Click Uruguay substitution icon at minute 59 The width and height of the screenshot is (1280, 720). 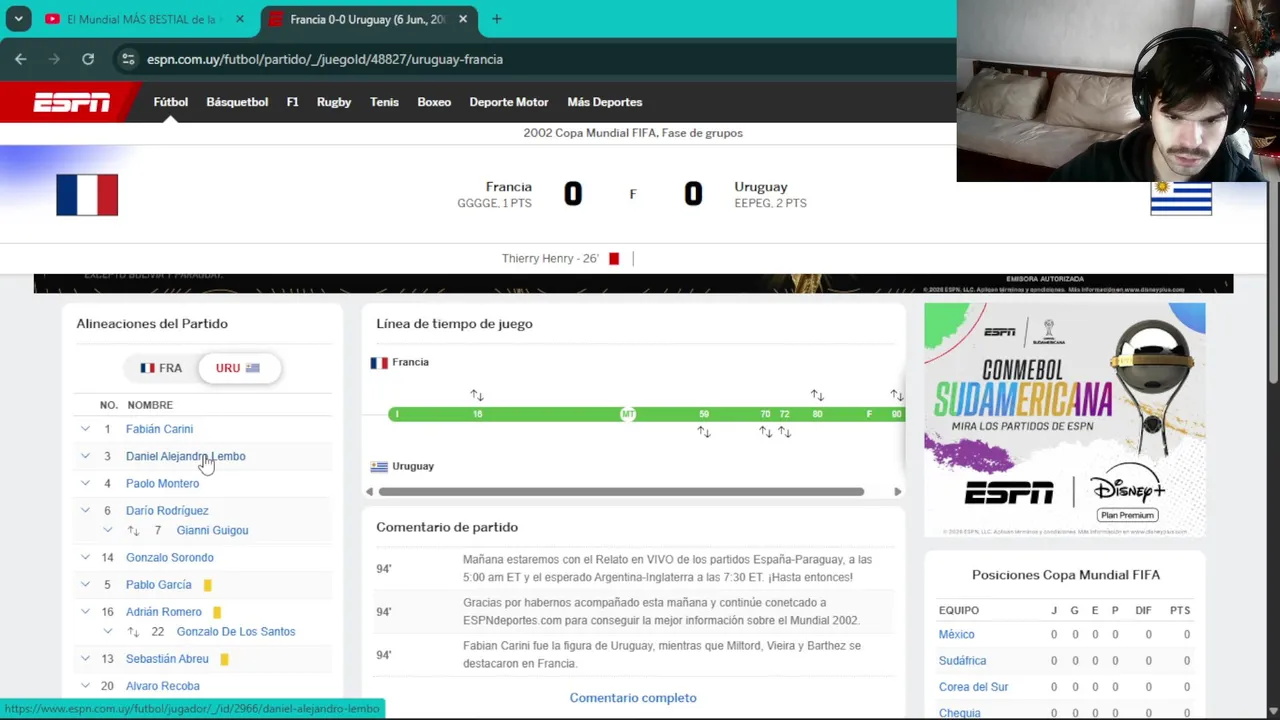(704, 432)
